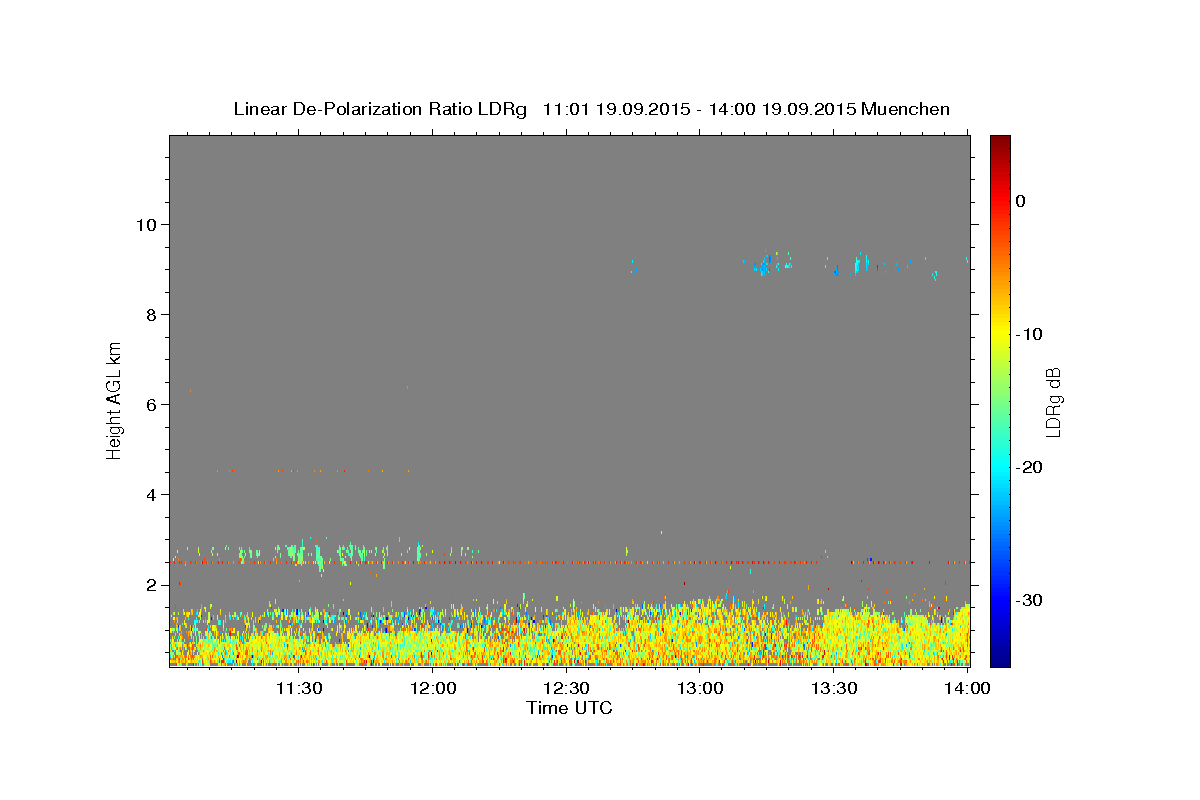Click the 13:30 time tick label
The width and height of the screenshot is (1200, 800).
tap(834, 688)
